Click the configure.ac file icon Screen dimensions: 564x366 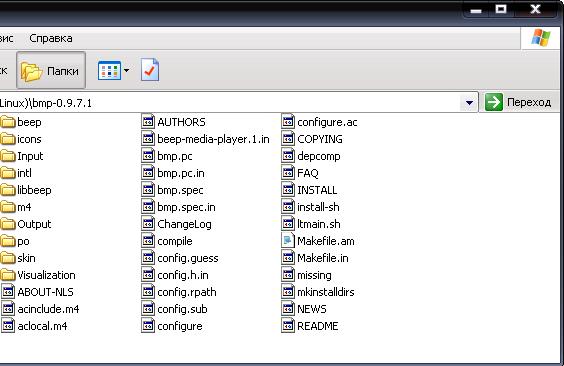click(x=287, y=122)
